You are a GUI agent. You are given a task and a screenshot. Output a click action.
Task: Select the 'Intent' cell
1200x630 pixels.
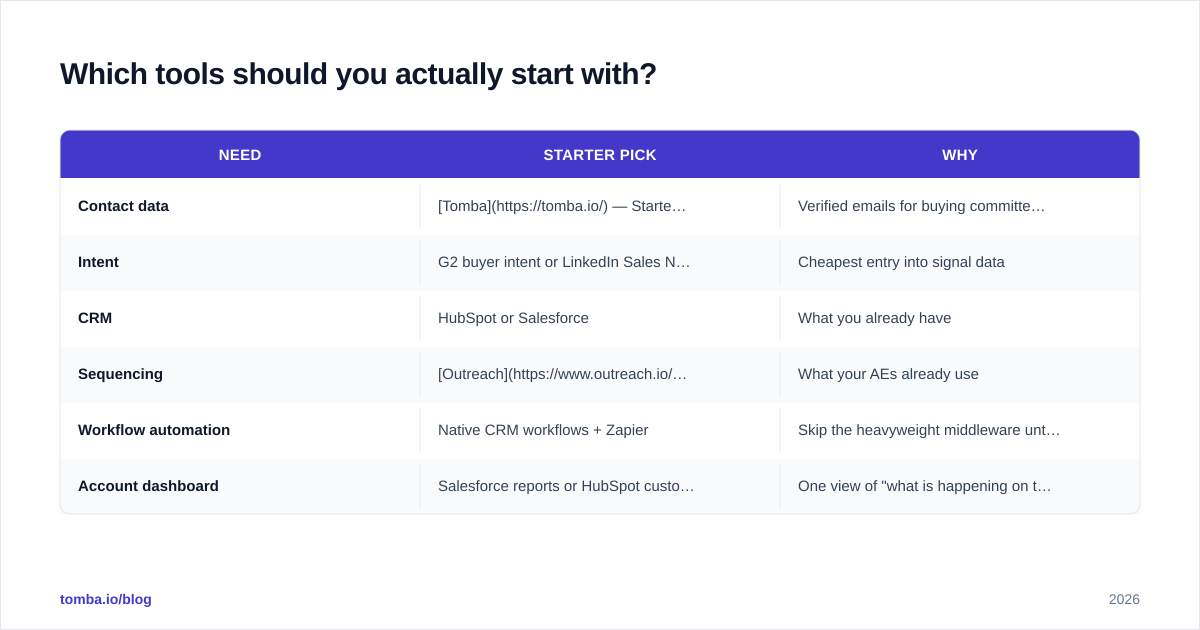240,262
